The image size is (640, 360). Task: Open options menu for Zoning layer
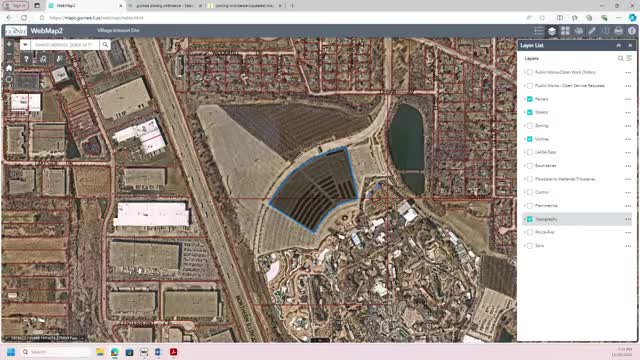(x=628, y=126)
